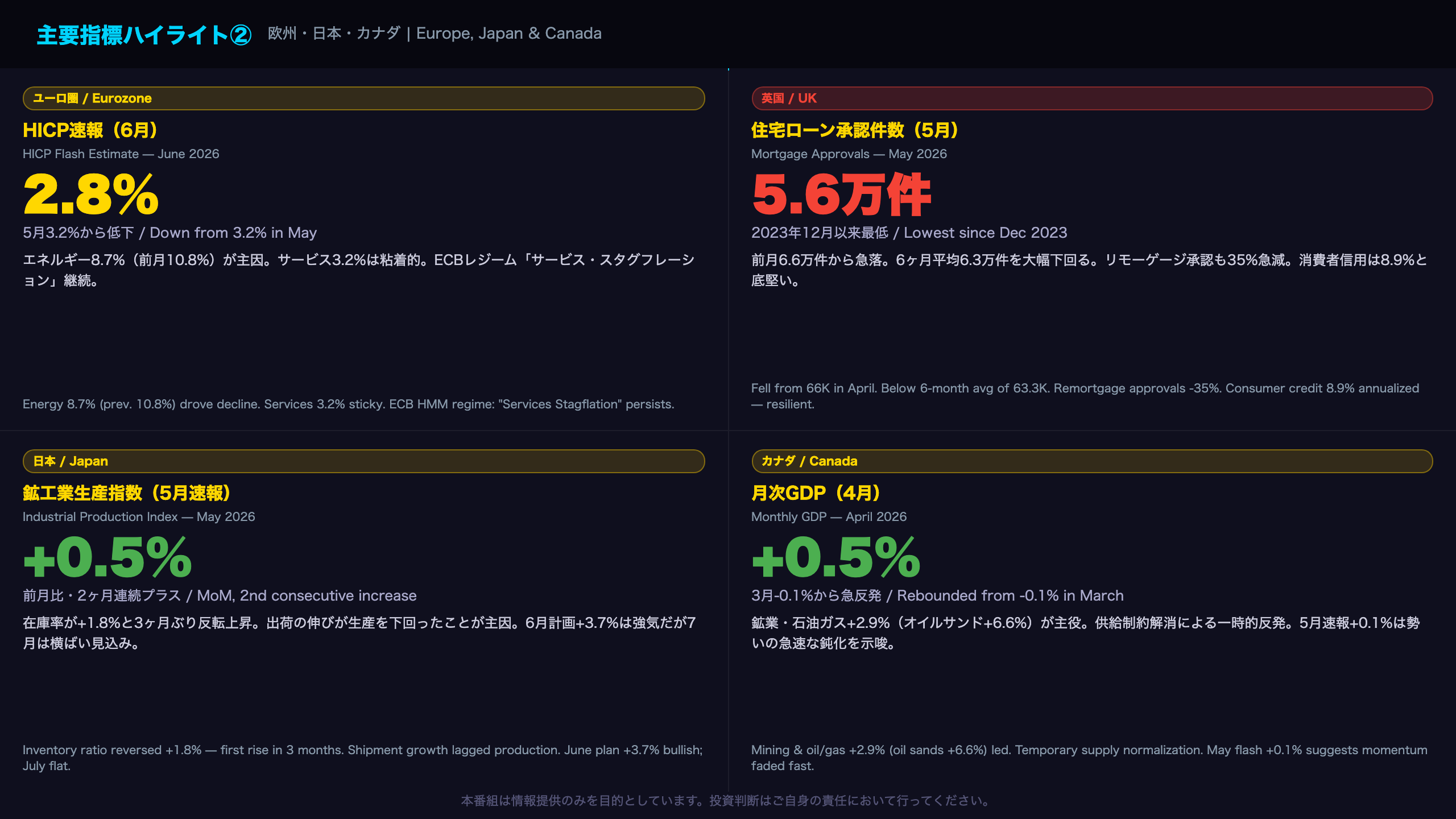Click the Canada +0.5% green figure

836,557
